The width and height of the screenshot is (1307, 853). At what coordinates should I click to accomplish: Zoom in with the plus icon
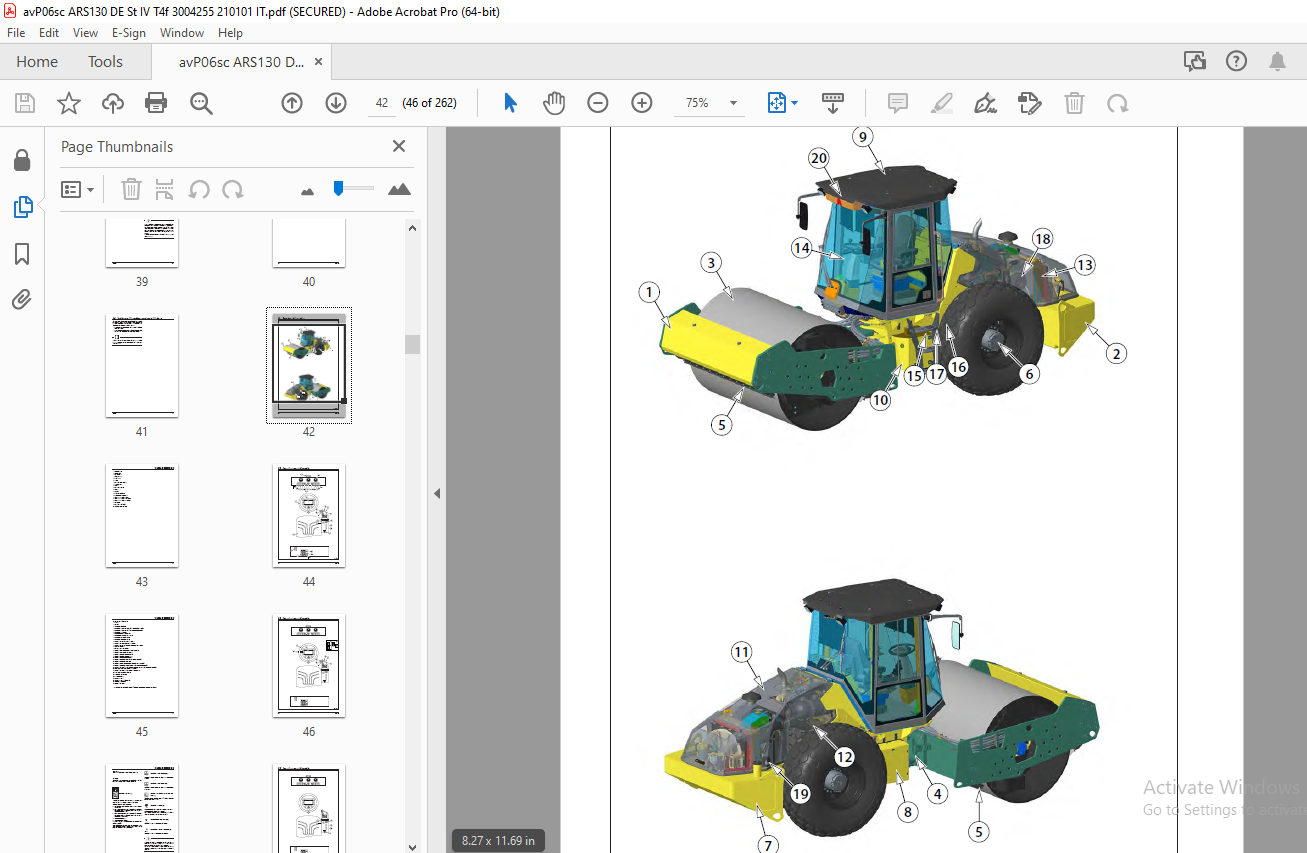[x=642, y=103]
